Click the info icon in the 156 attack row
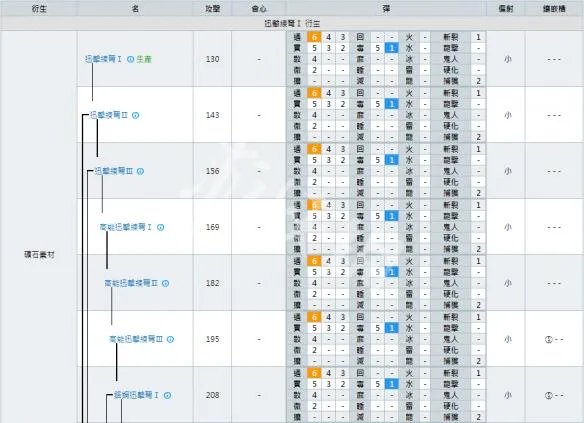 (140, 171)
